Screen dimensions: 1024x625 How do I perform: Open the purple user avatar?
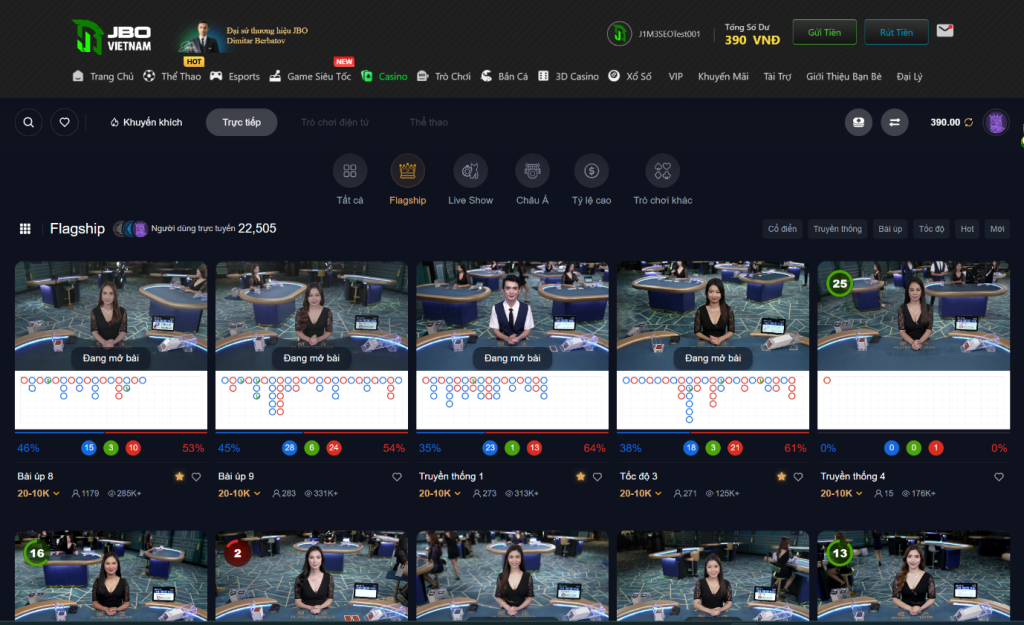click(x=997, y=122)
